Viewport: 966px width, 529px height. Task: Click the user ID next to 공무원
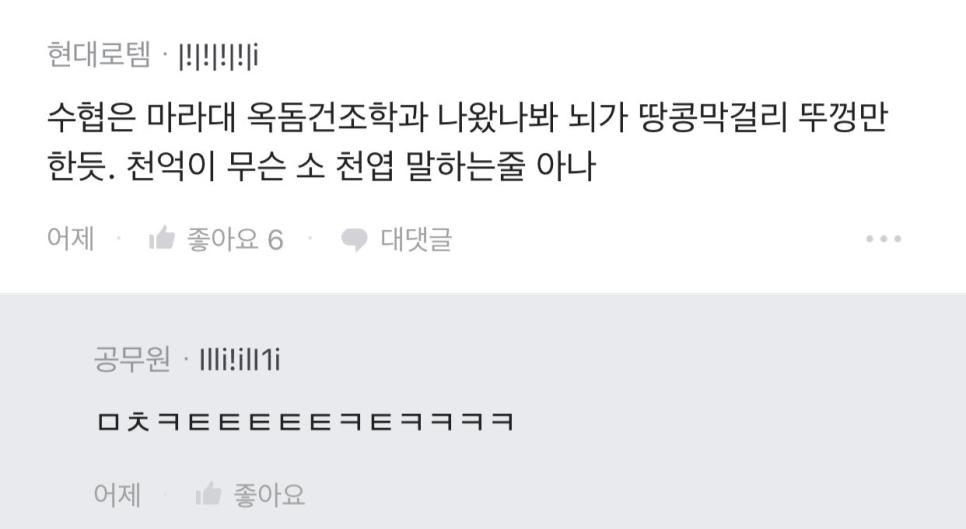coord(240,360)
